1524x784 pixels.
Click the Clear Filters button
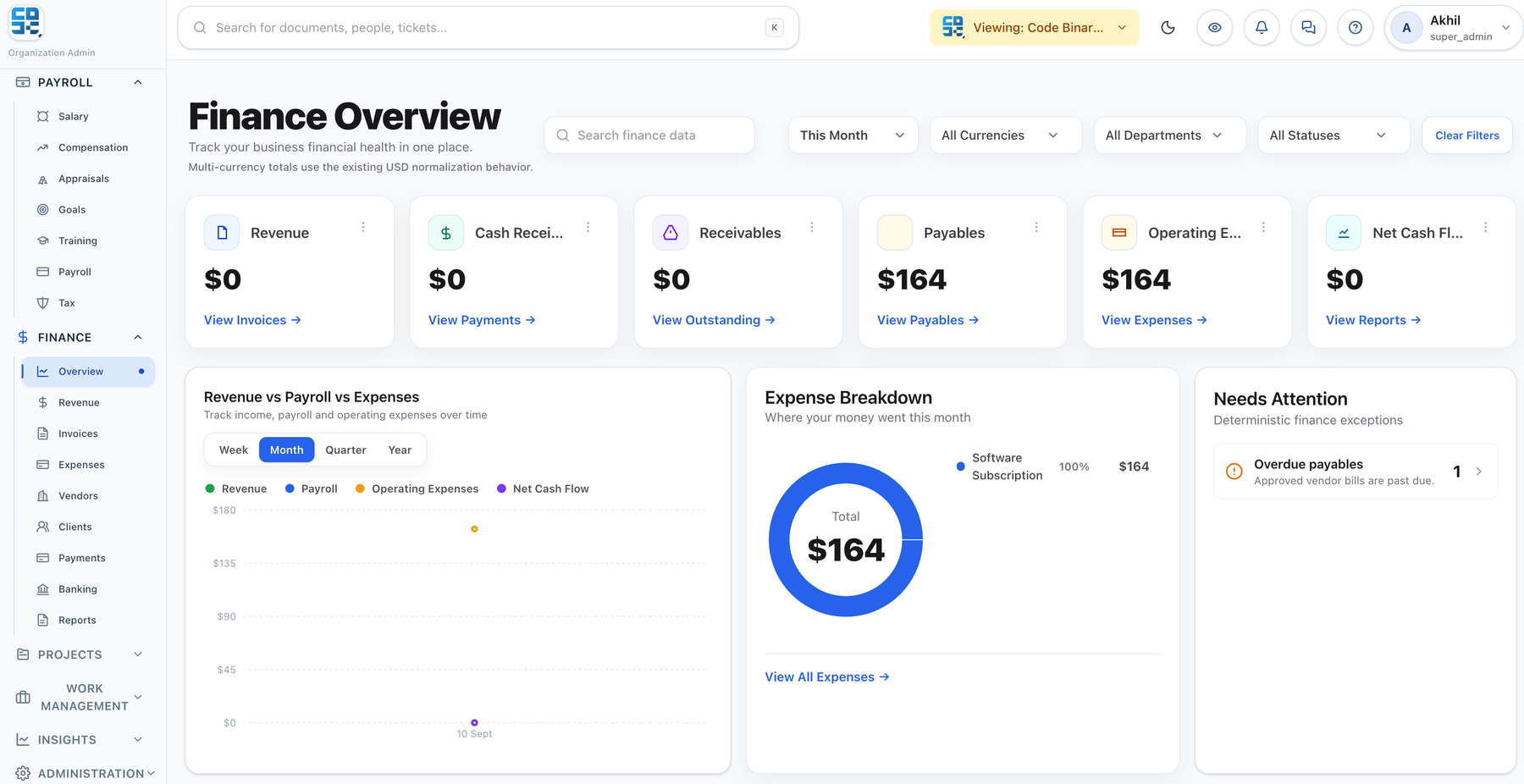point(1466,135)
